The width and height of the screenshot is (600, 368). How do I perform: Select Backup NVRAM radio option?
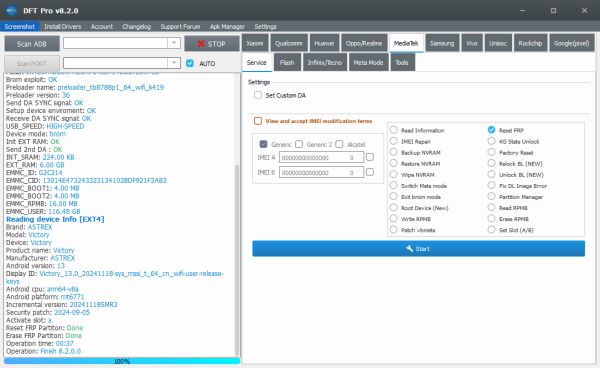coord(394,152)
